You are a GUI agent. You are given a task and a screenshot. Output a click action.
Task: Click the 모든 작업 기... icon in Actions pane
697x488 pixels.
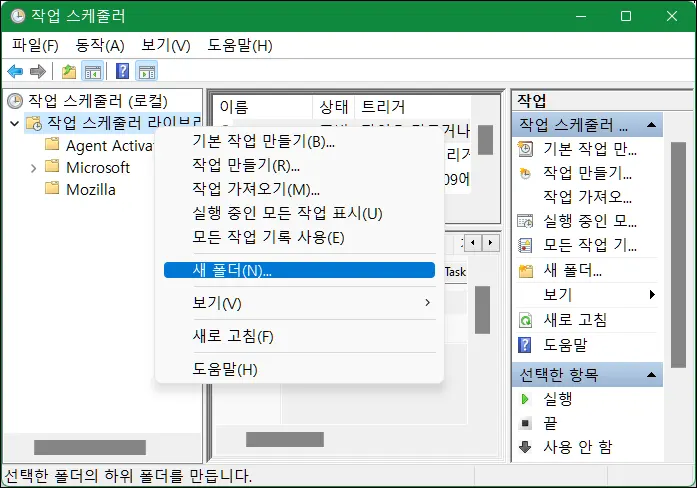pyautogui.click(x=525, y=245)
